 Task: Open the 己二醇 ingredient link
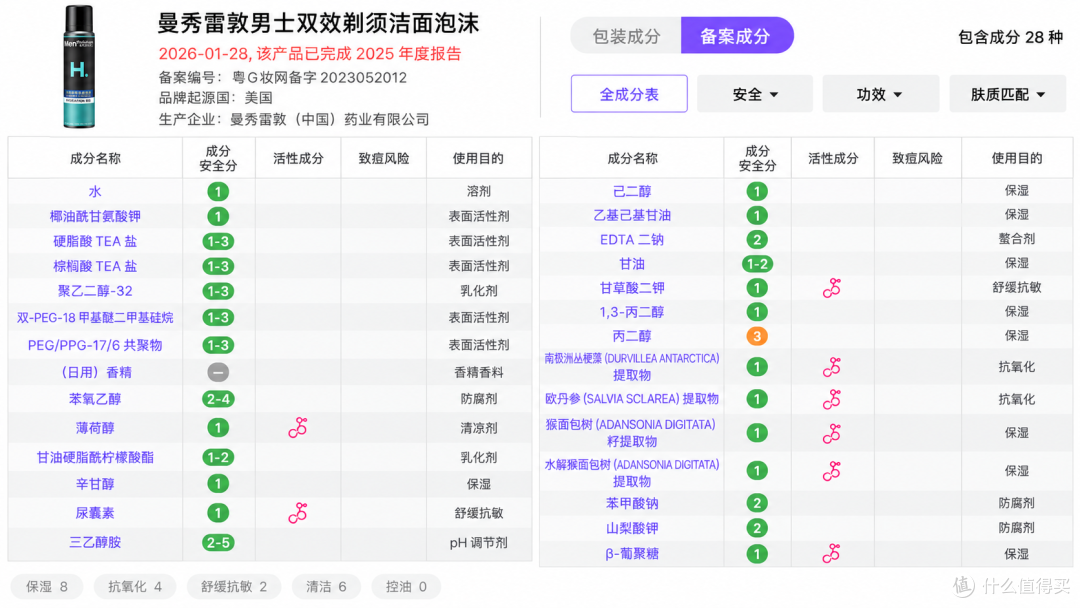click(x=632, y=191)
